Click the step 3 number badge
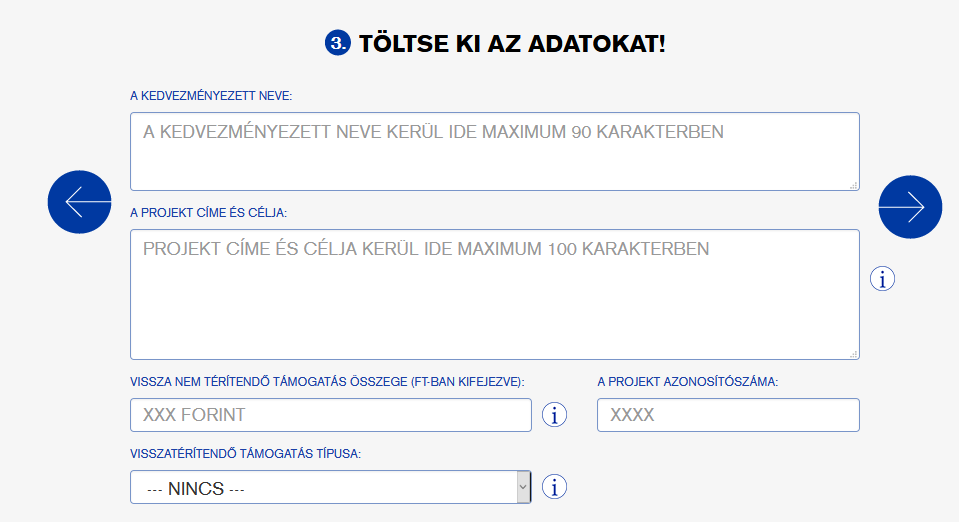959x522 pixels. click(338, 43)
